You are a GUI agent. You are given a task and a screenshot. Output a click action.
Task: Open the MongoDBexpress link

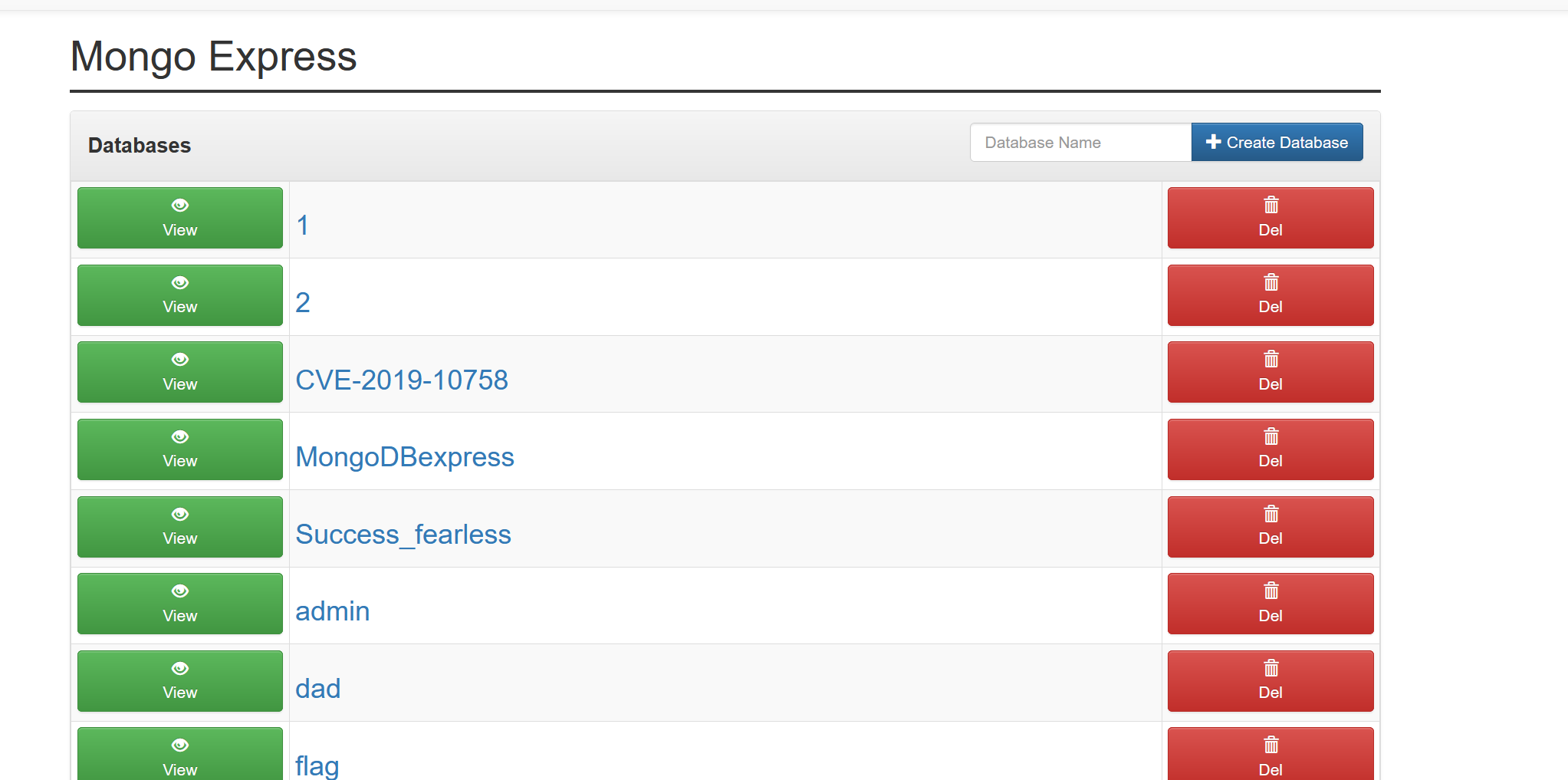coord(405,457)
